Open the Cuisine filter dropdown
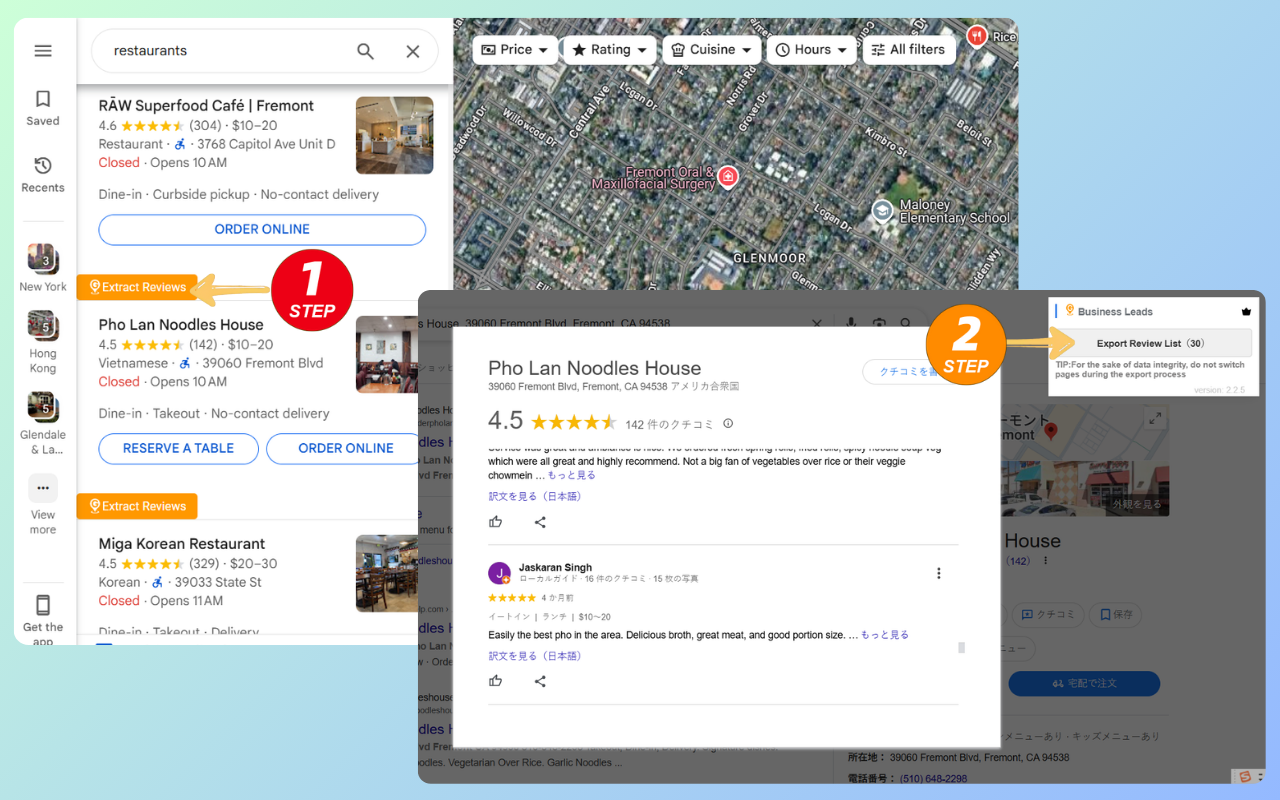This screenshot has height=800, width=1280. [x=712, y=49]
